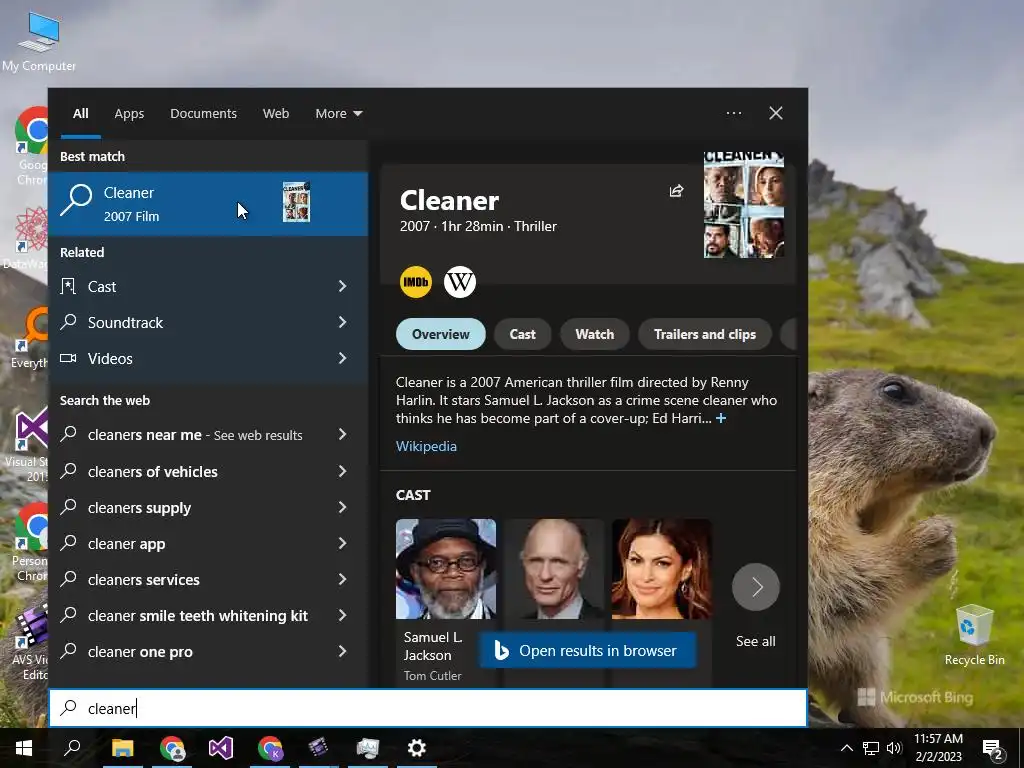Screen dimensions: 1024x768
Task: Click 'cleaner app' suggestion text
Action: 127,543
